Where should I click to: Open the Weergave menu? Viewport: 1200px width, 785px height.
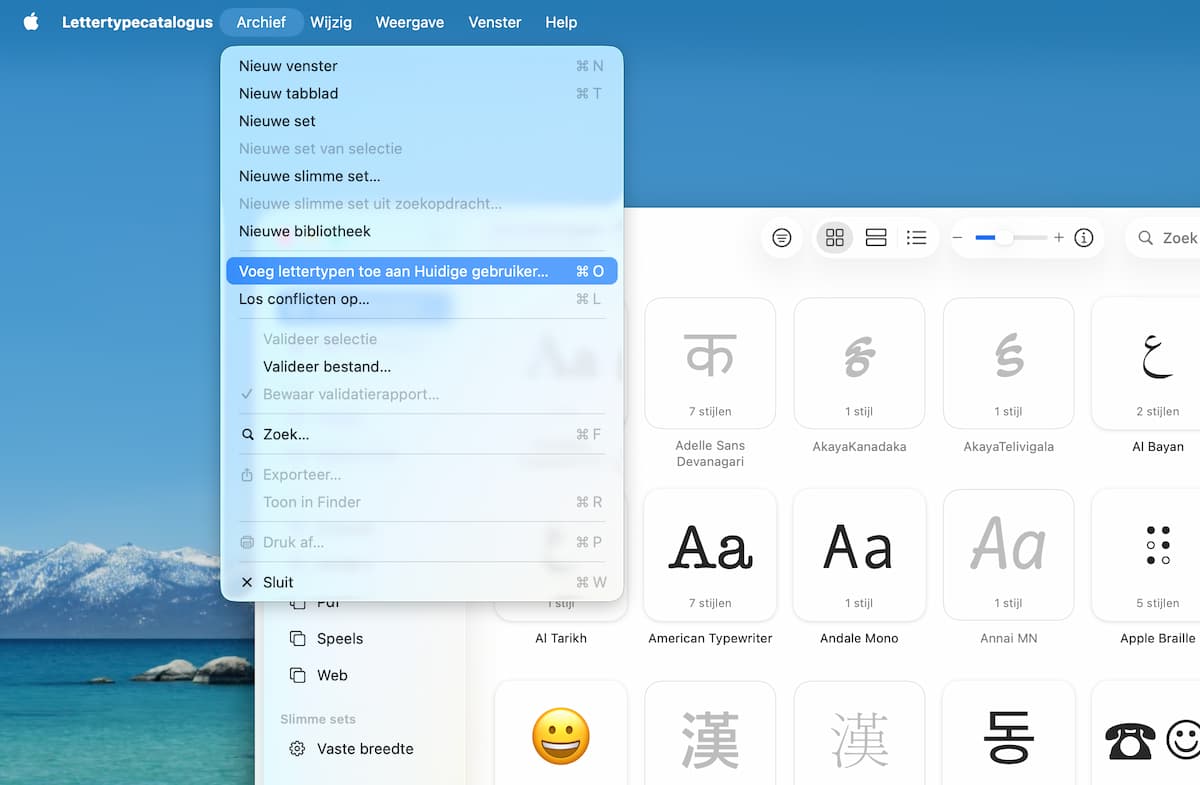(409, 22)
